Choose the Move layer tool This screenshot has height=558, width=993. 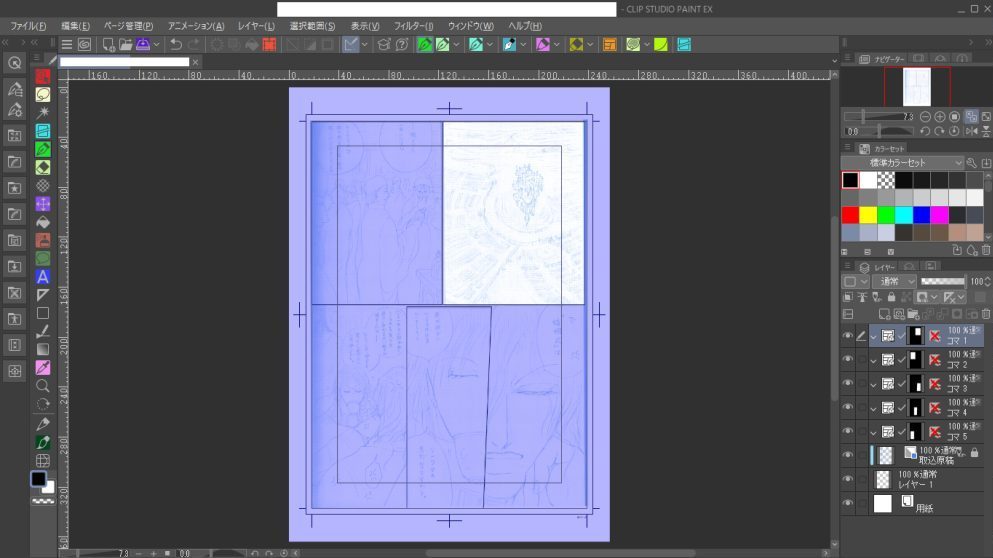(x=43, y=203)
